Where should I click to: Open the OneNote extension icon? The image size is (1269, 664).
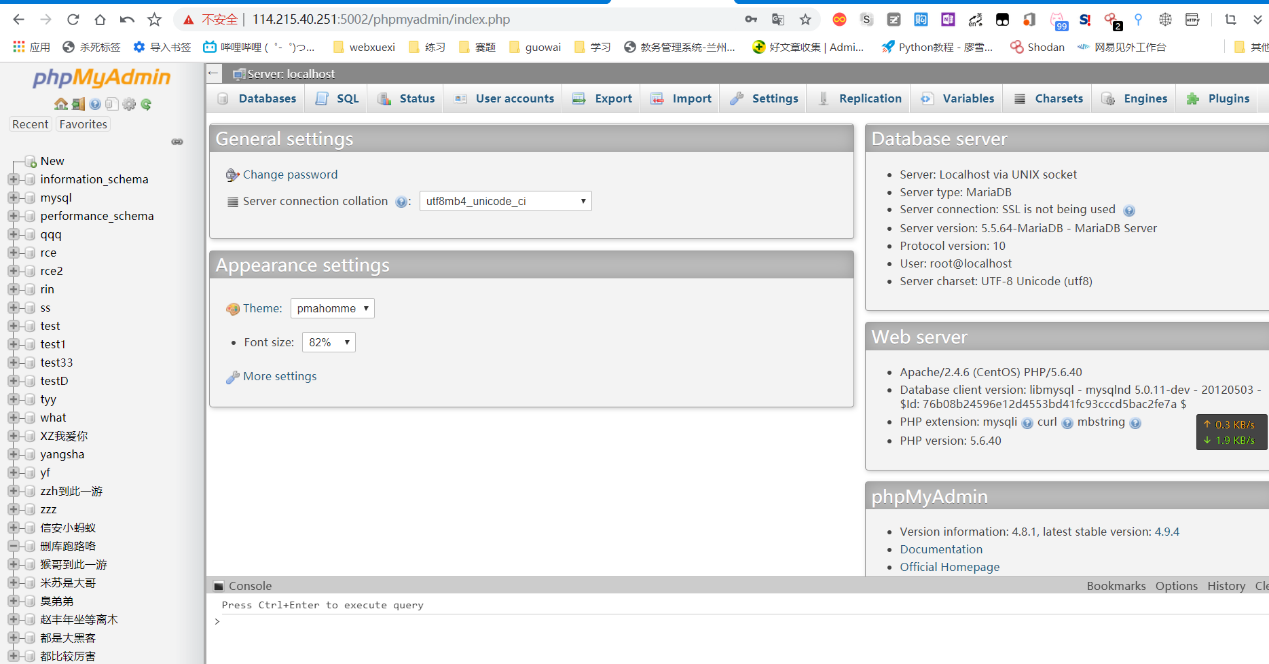[948, 19]
